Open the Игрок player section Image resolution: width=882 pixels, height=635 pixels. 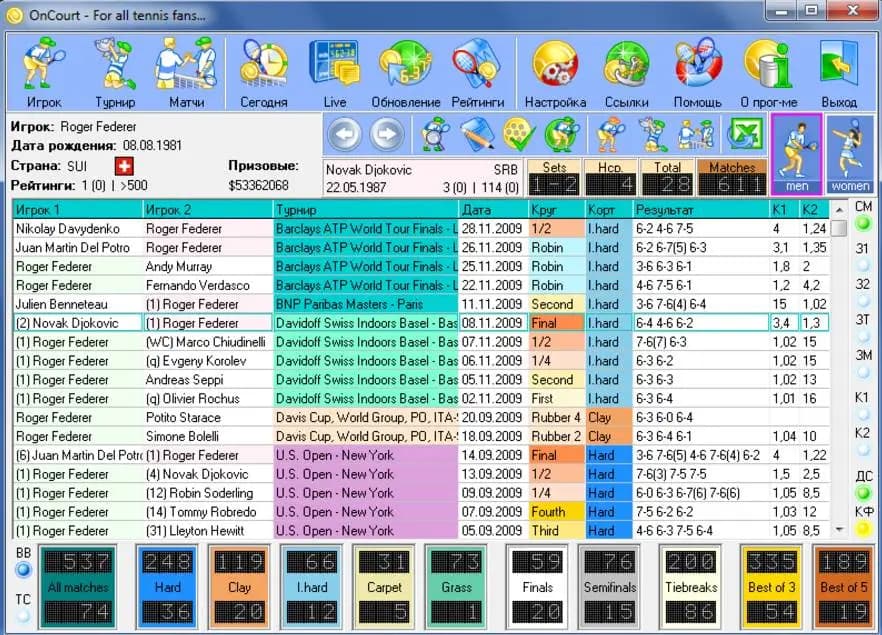[x=44, y=73]
